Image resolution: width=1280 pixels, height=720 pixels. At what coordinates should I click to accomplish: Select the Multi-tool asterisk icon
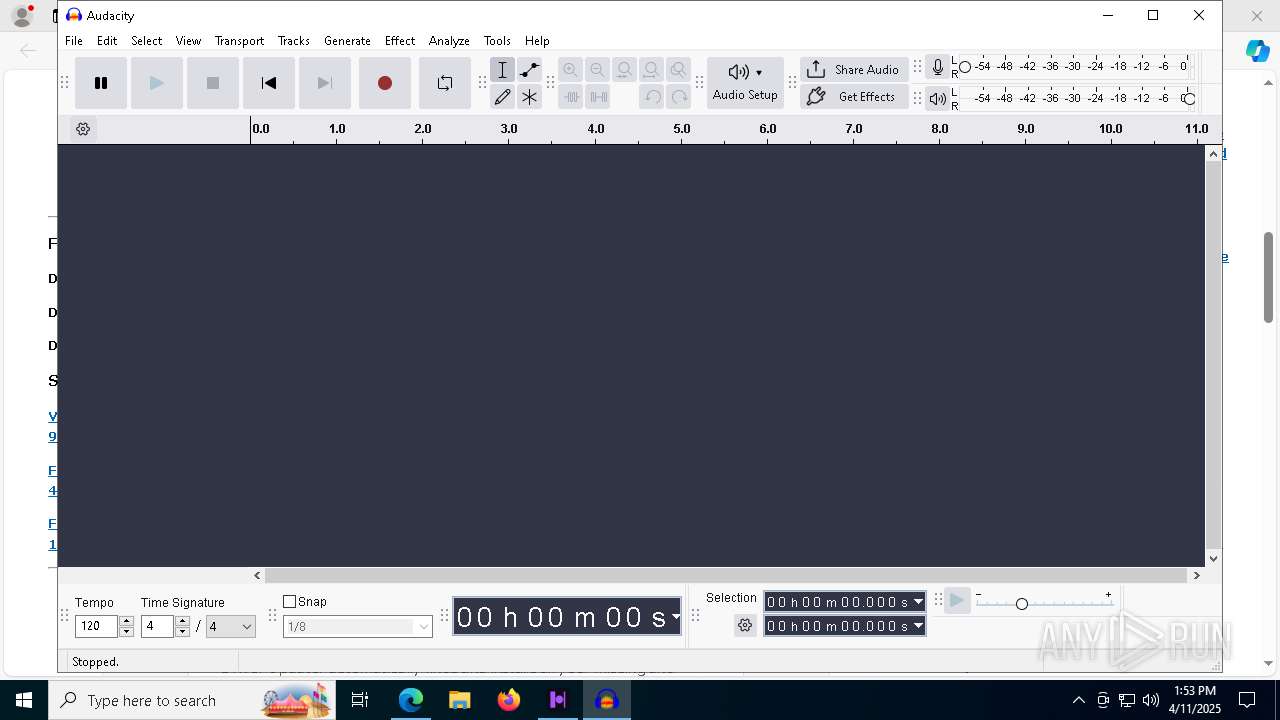click(530, 97)
